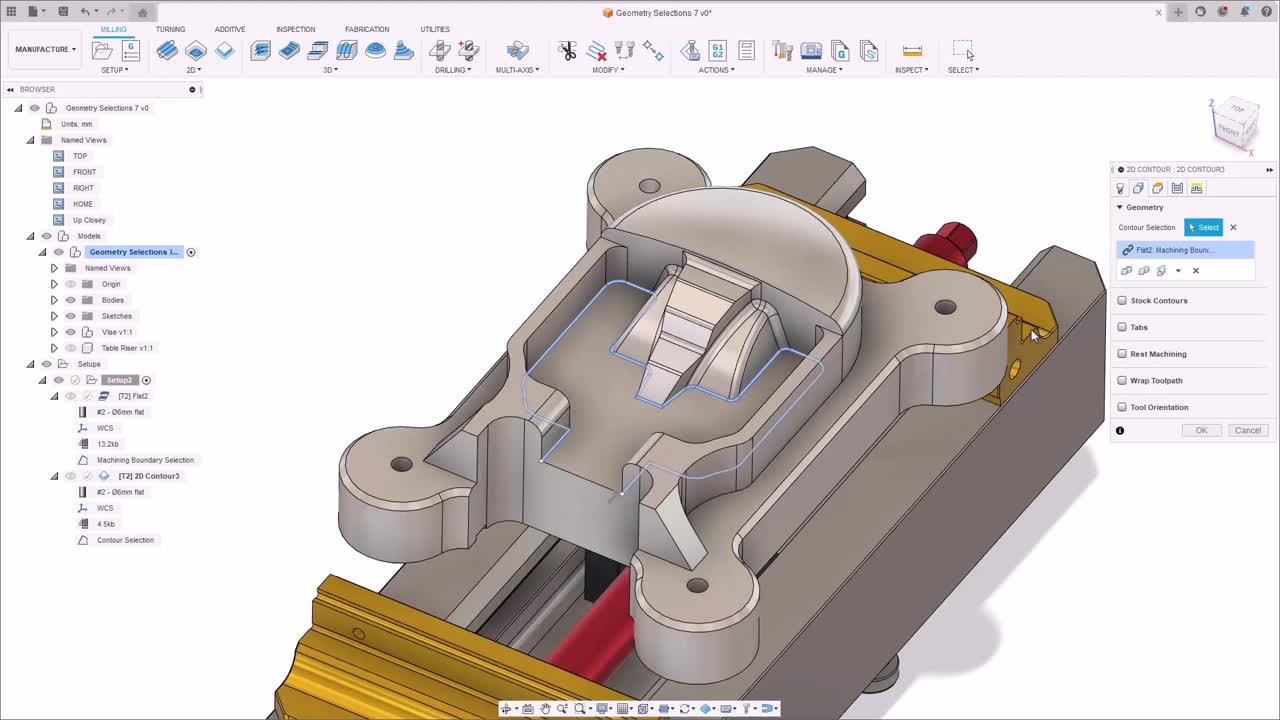The height and width of the screenshot is (720, 1280).
Task: Toggle visibility eye of Sketches
Action: click(70, 316)
